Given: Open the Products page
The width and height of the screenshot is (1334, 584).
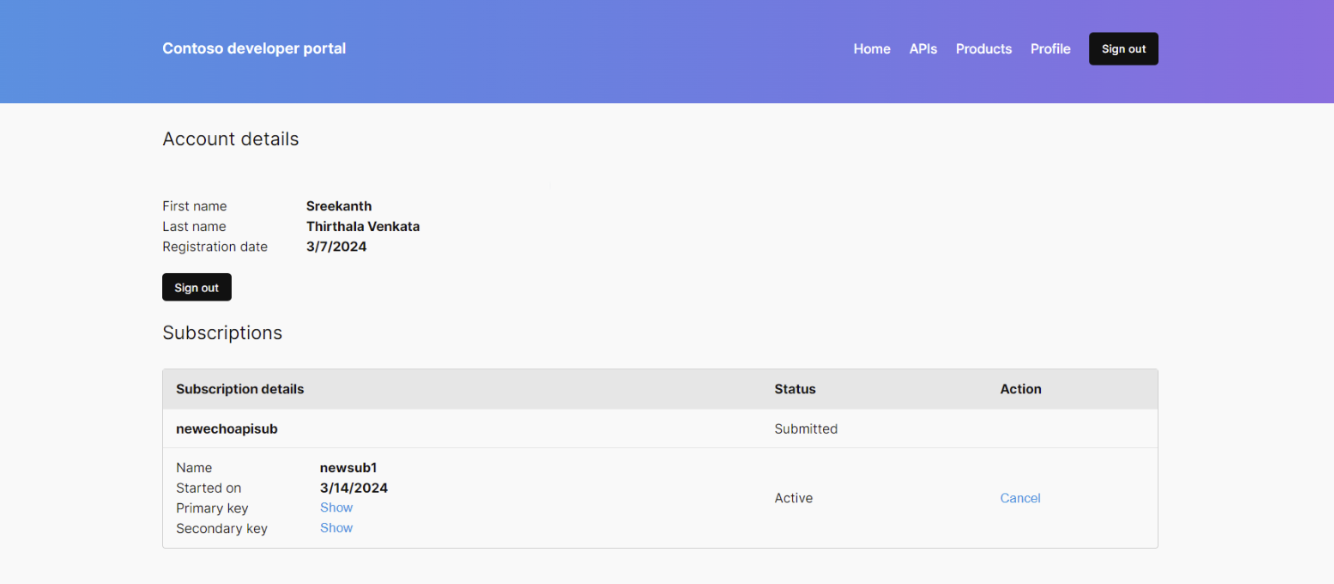Looking at the screenshot, I should coord(983,48).
